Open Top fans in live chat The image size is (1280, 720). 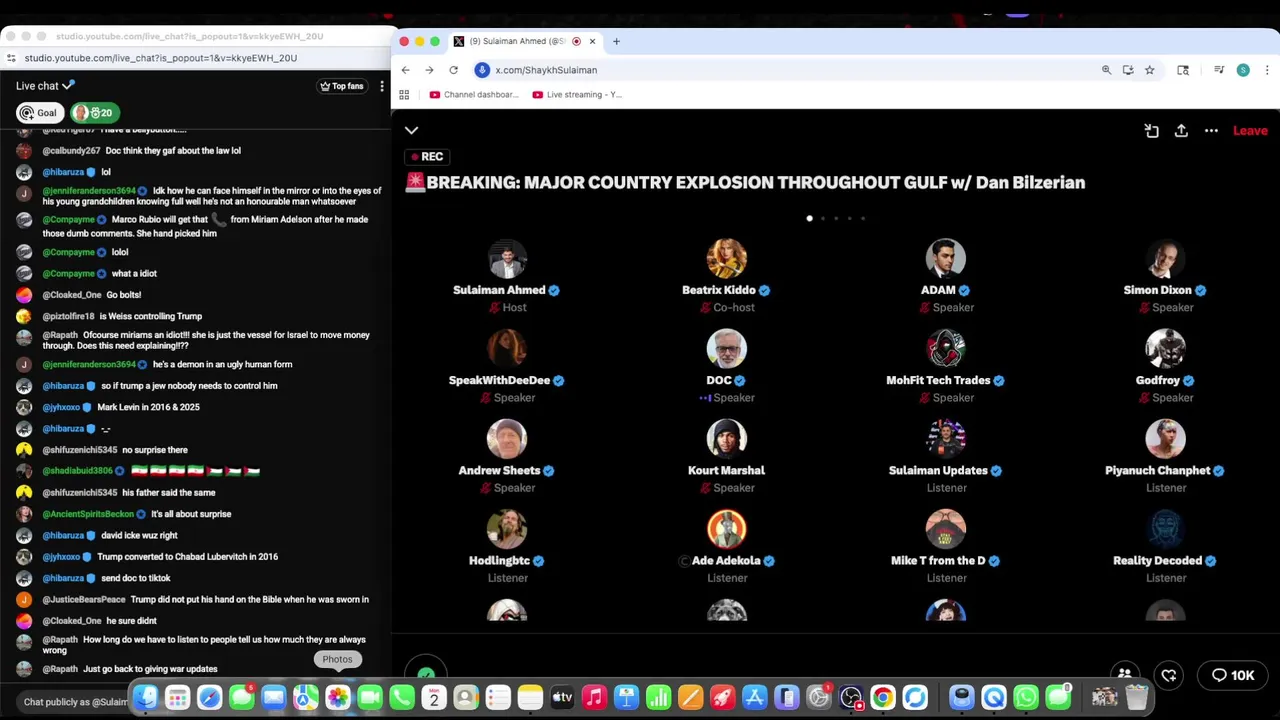pos(342,86)
